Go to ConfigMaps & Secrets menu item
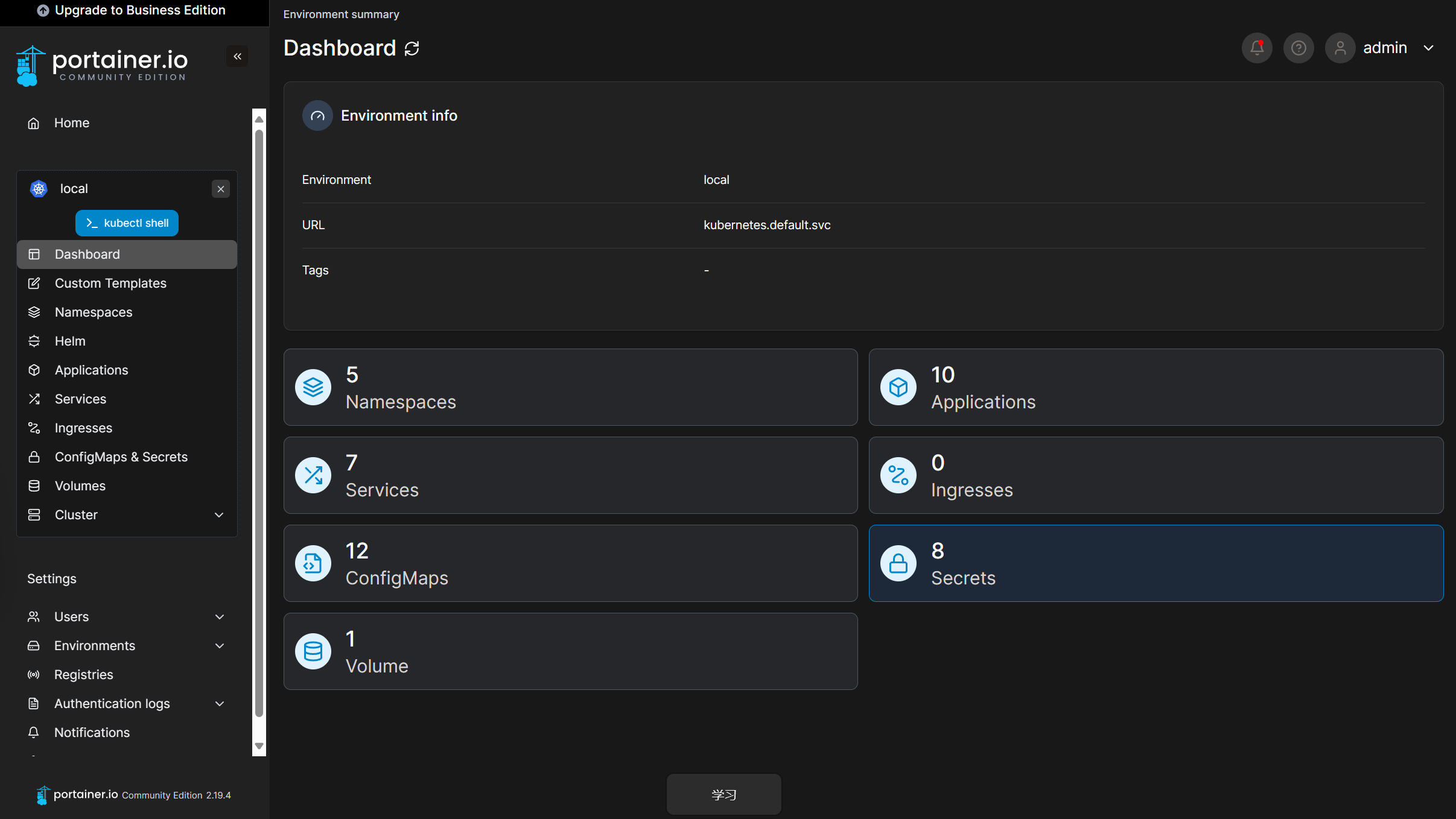Viewport: 1456px width, 819px height. (x=121, y=457)
